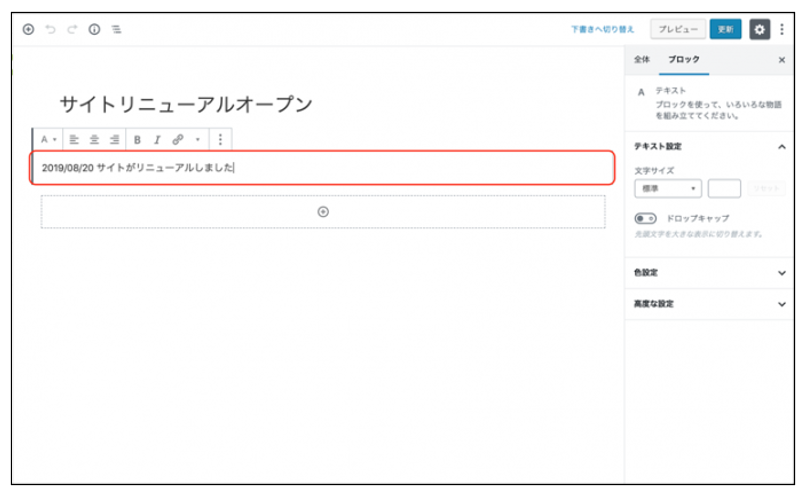Click the redo arrow icon

(x=72, y=29)
